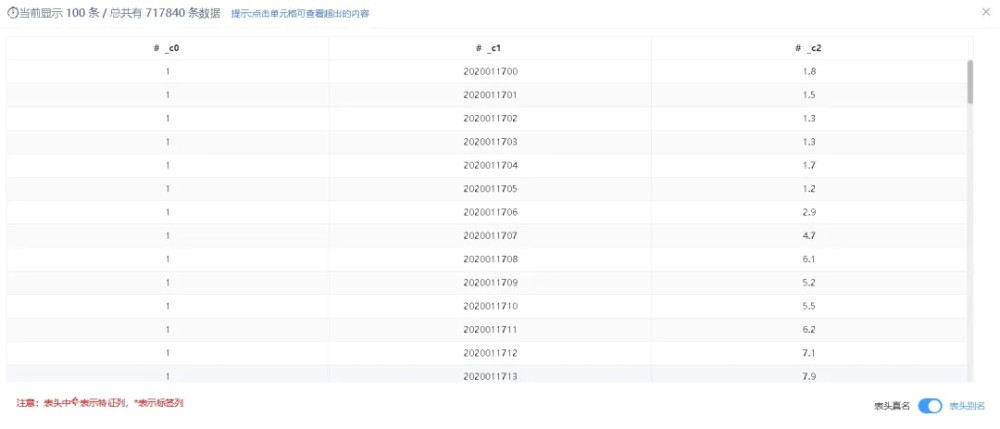Click the cell 2020011707
Viewport: 1000px width, 429px height.
click(x=490, y=236)
